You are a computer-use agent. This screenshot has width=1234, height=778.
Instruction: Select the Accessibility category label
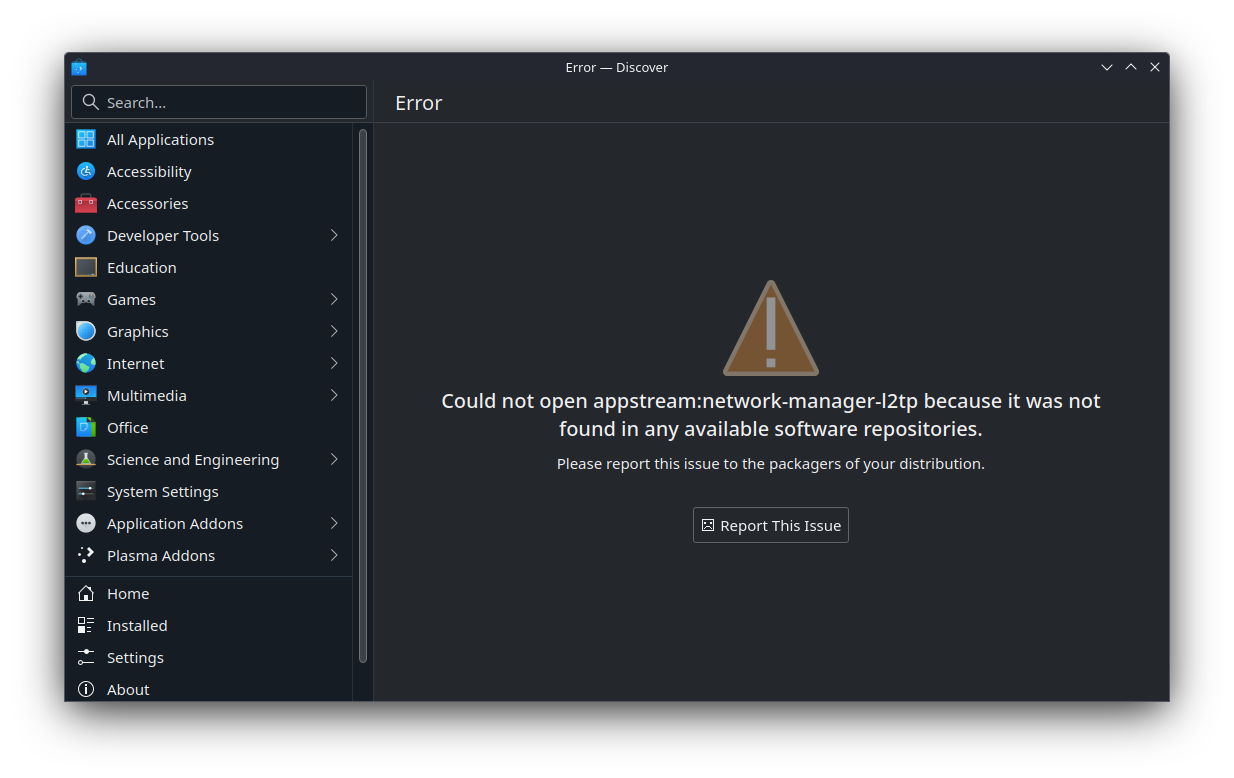coord(149,172)
